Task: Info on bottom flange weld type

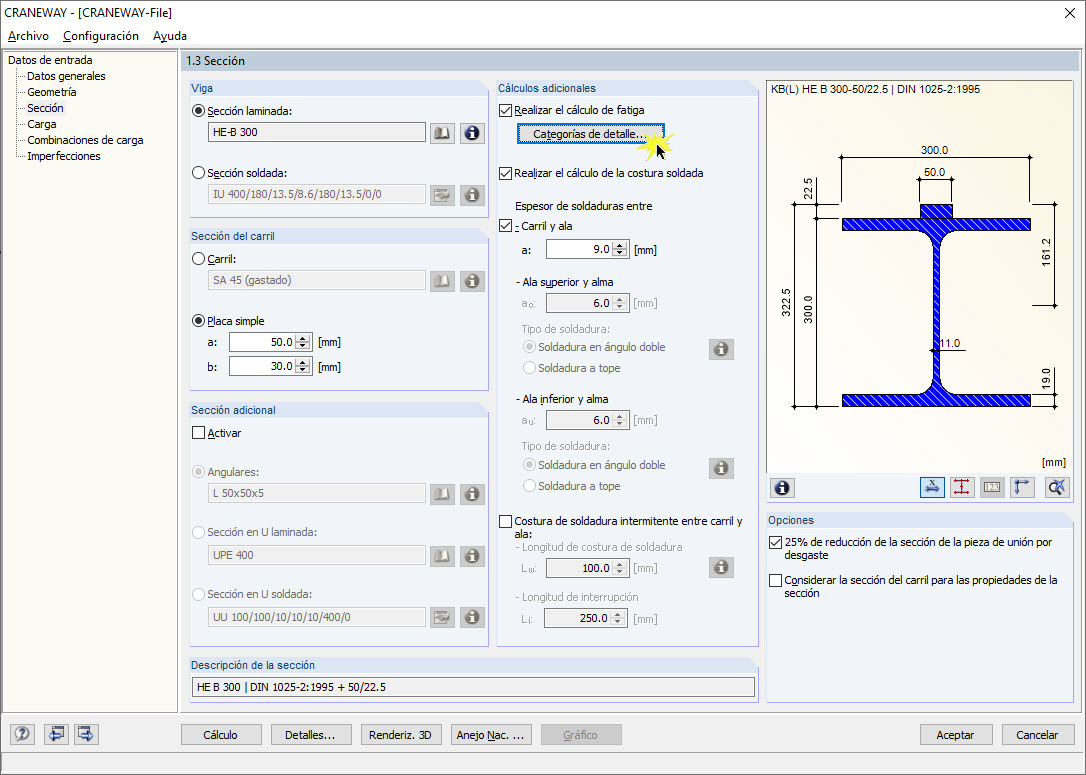Action: (x=721, y=468)
